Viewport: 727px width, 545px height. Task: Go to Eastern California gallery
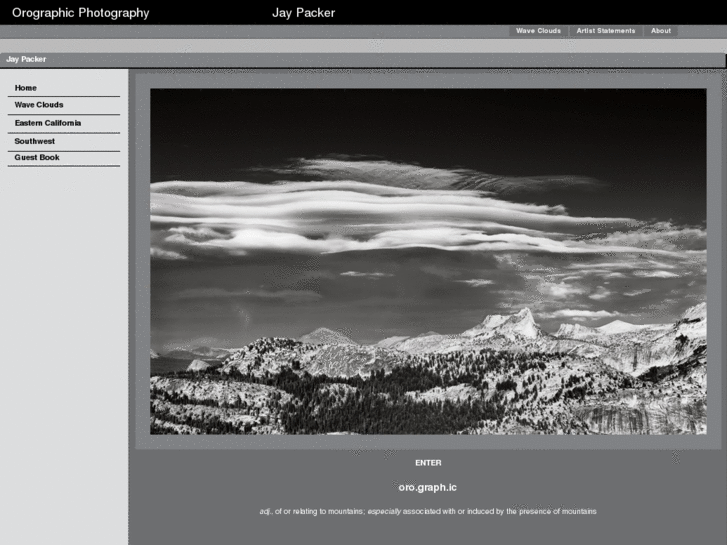pyautogui.click(x=48, y=123)
